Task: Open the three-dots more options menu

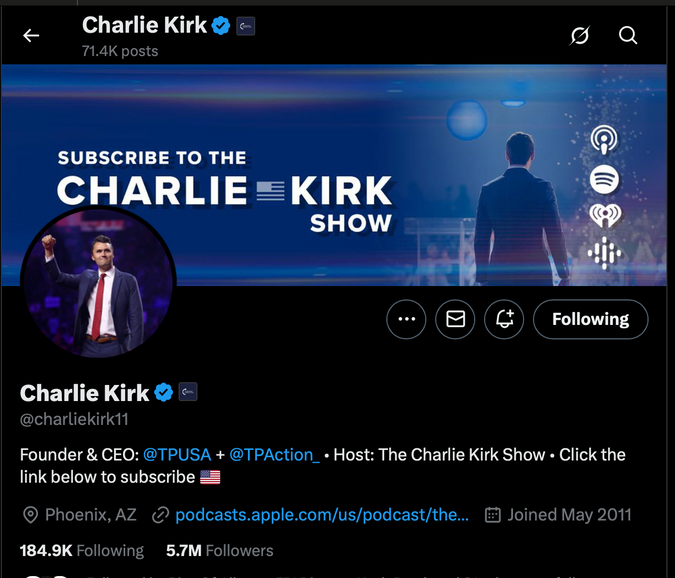Action: 406,319
